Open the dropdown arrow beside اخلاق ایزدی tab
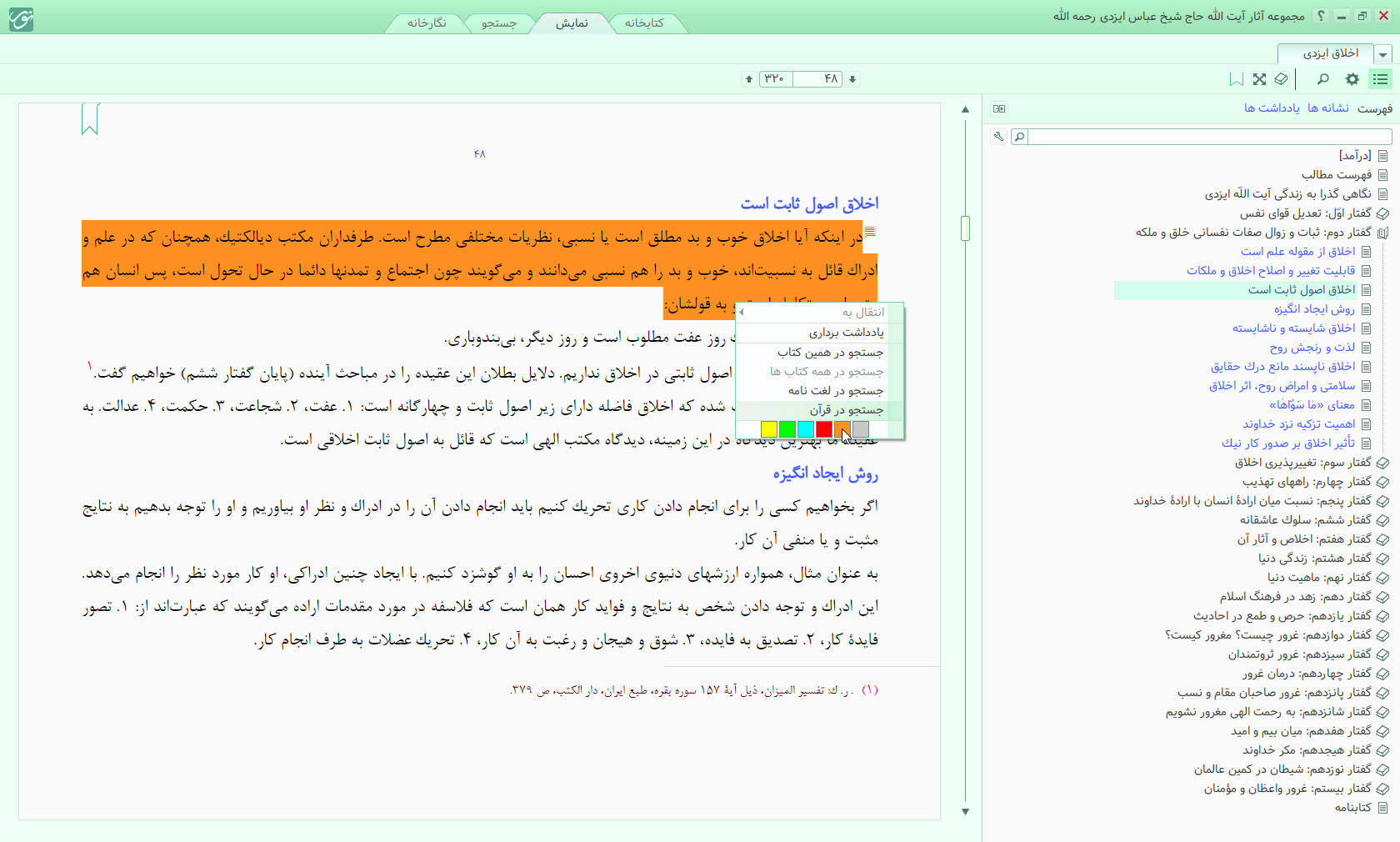The width and height of the screenshot is (1400, 842). [x=1383, y=54]
